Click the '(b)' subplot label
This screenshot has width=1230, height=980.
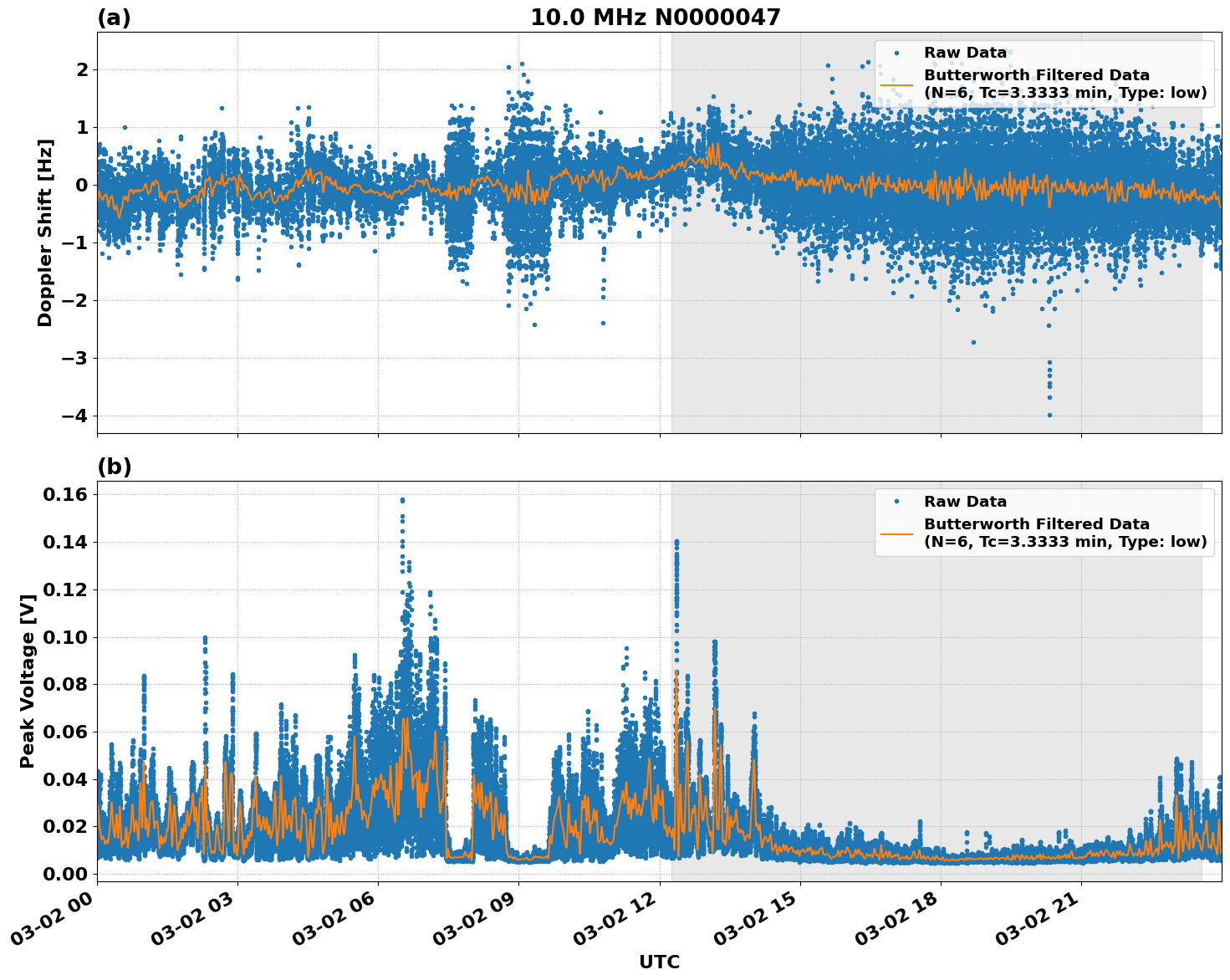coord(115,466)
